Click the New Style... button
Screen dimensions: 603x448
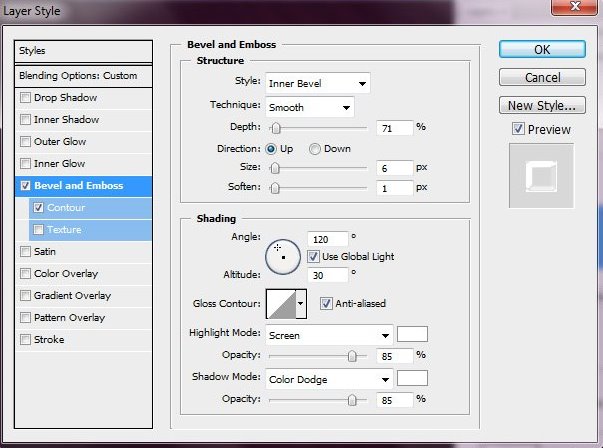click(x=541, y=105)
